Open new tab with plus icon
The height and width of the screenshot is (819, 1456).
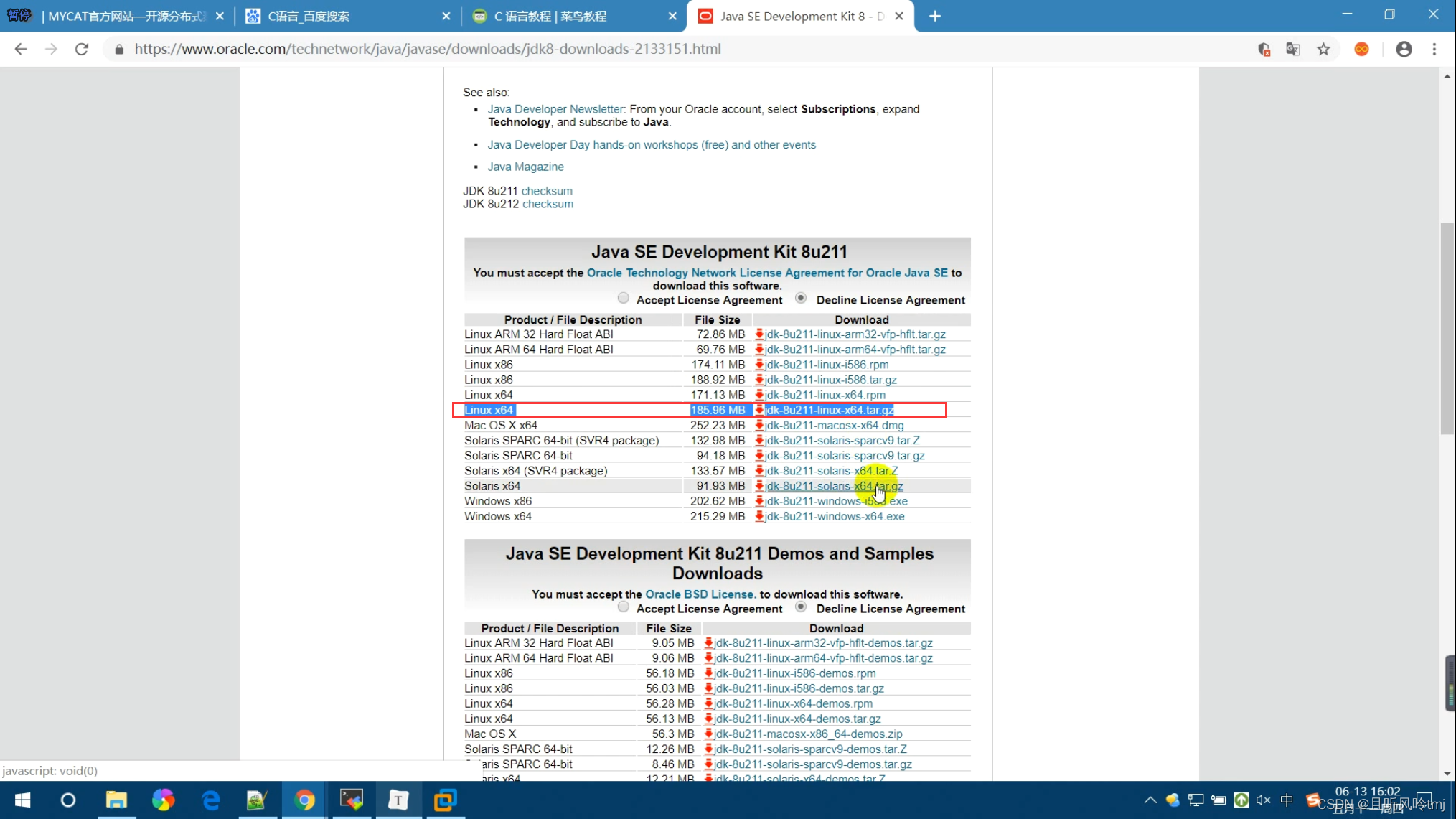[x=934, y=16]
